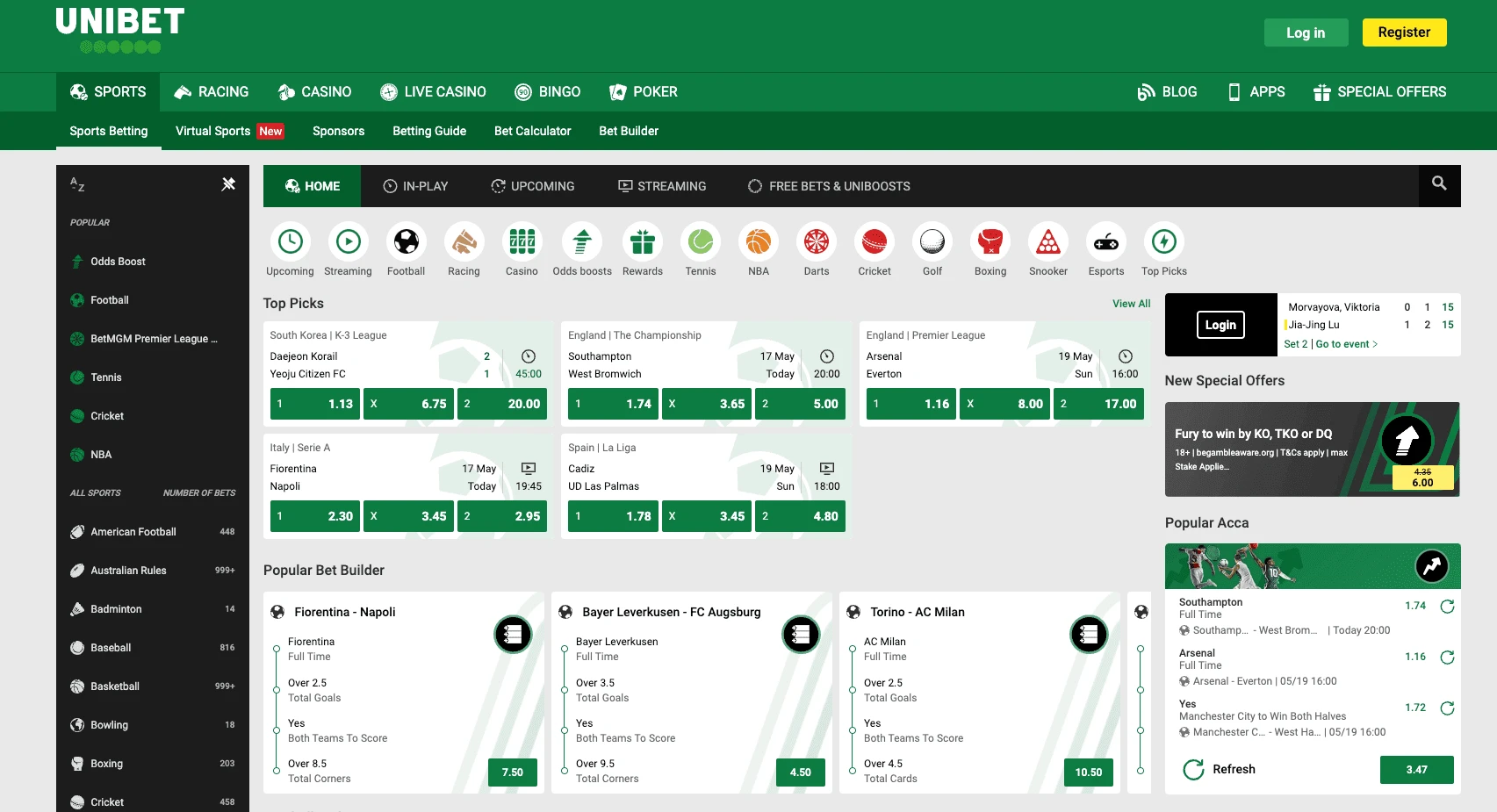Click the search magnifier icon
Viewport: 1497px width, 812px height.
[1439, 183]
